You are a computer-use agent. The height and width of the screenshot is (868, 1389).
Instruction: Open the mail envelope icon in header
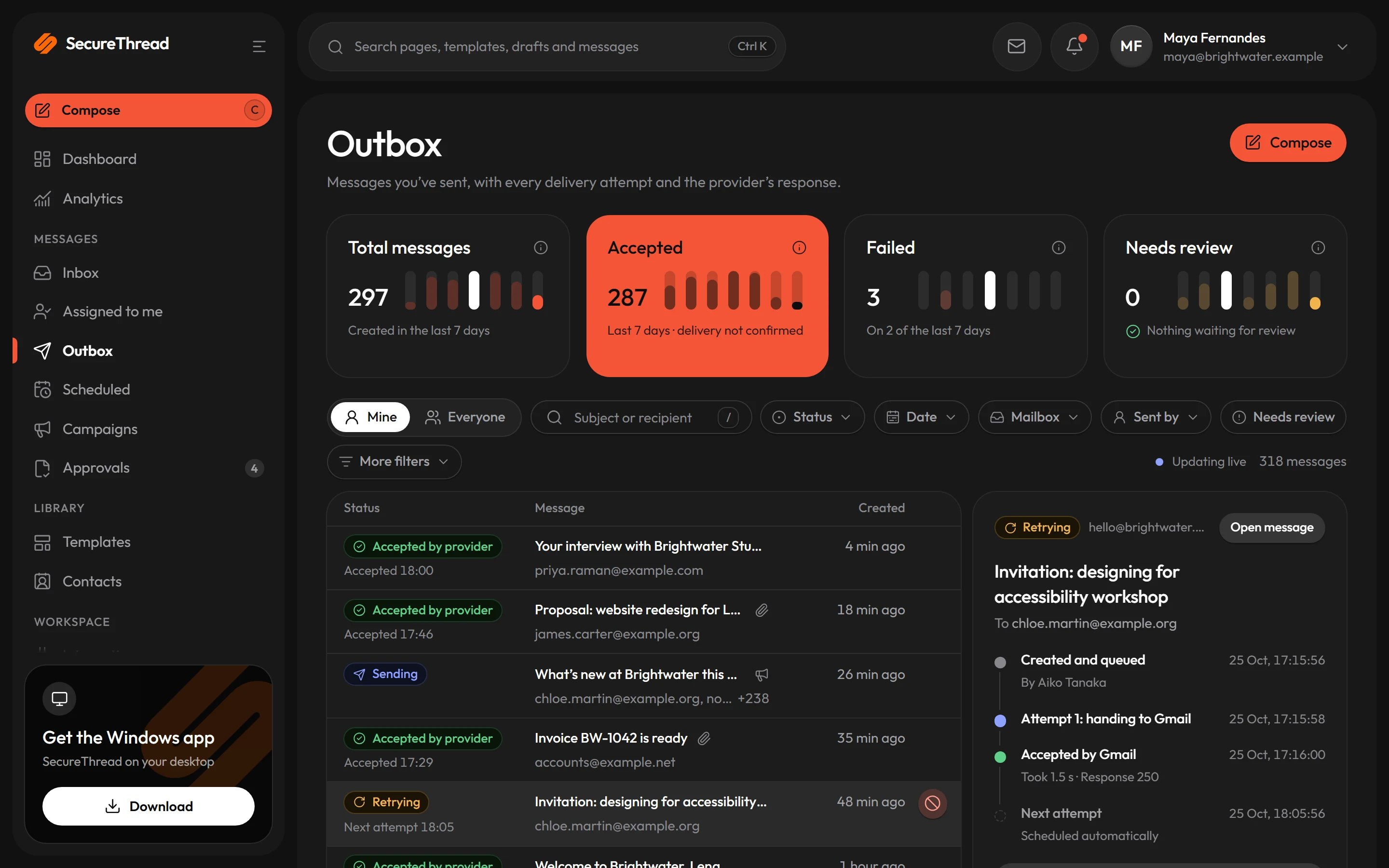1017,46
